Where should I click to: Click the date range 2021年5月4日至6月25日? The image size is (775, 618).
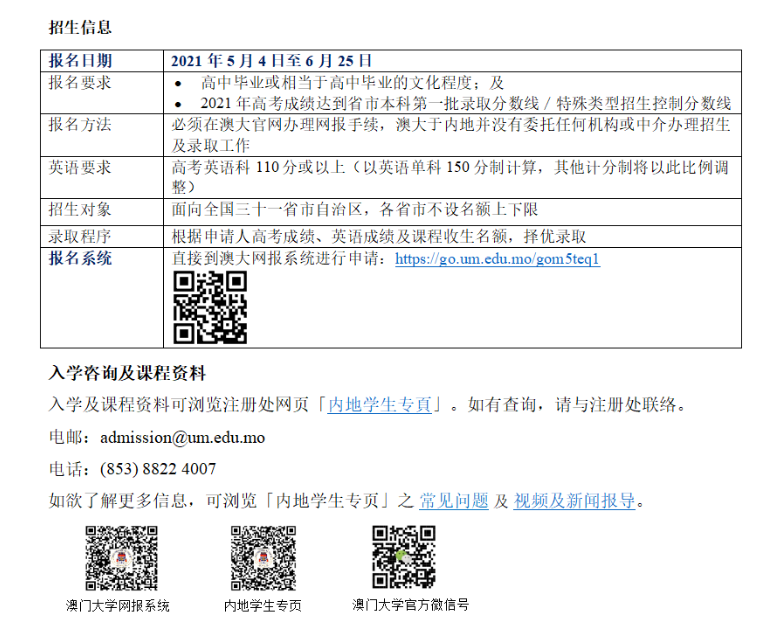[x=271, y=61]
